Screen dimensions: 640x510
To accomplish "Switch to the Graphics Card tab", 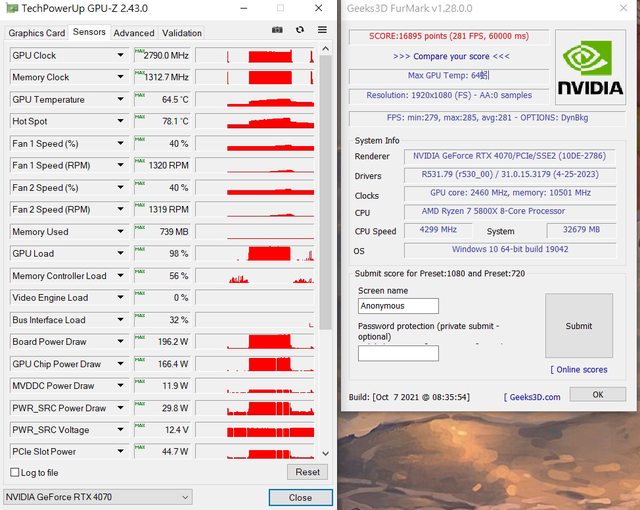I will (37, 33).
